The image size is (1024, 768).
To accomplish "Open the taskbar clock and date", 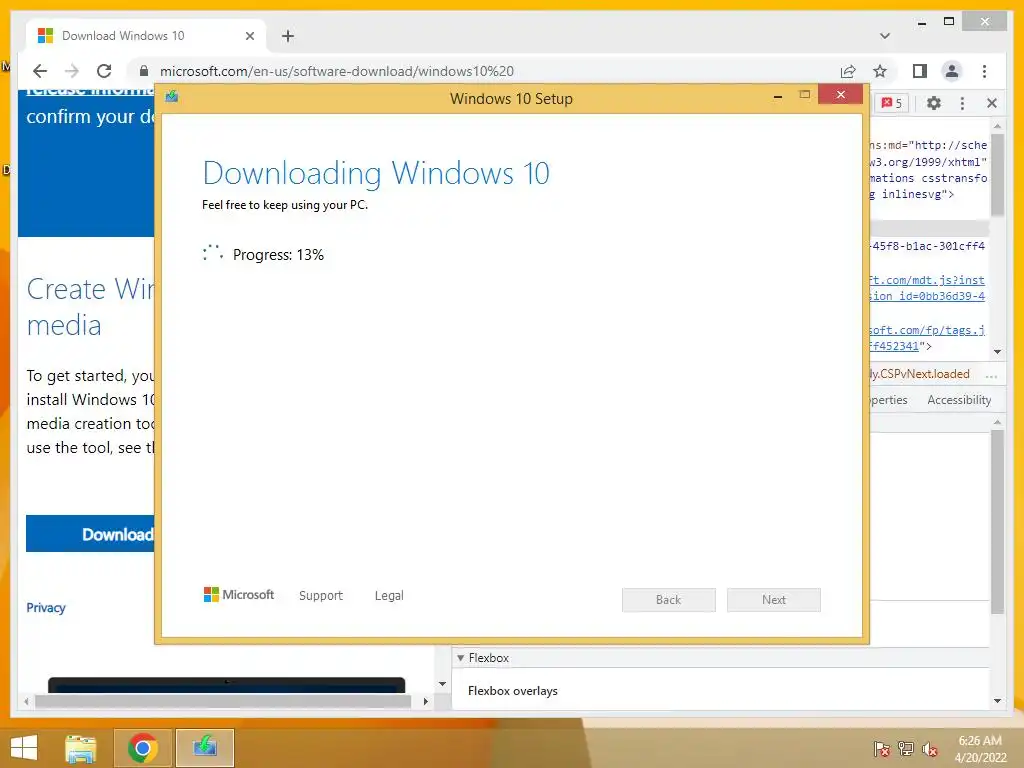I will [980, 749].
